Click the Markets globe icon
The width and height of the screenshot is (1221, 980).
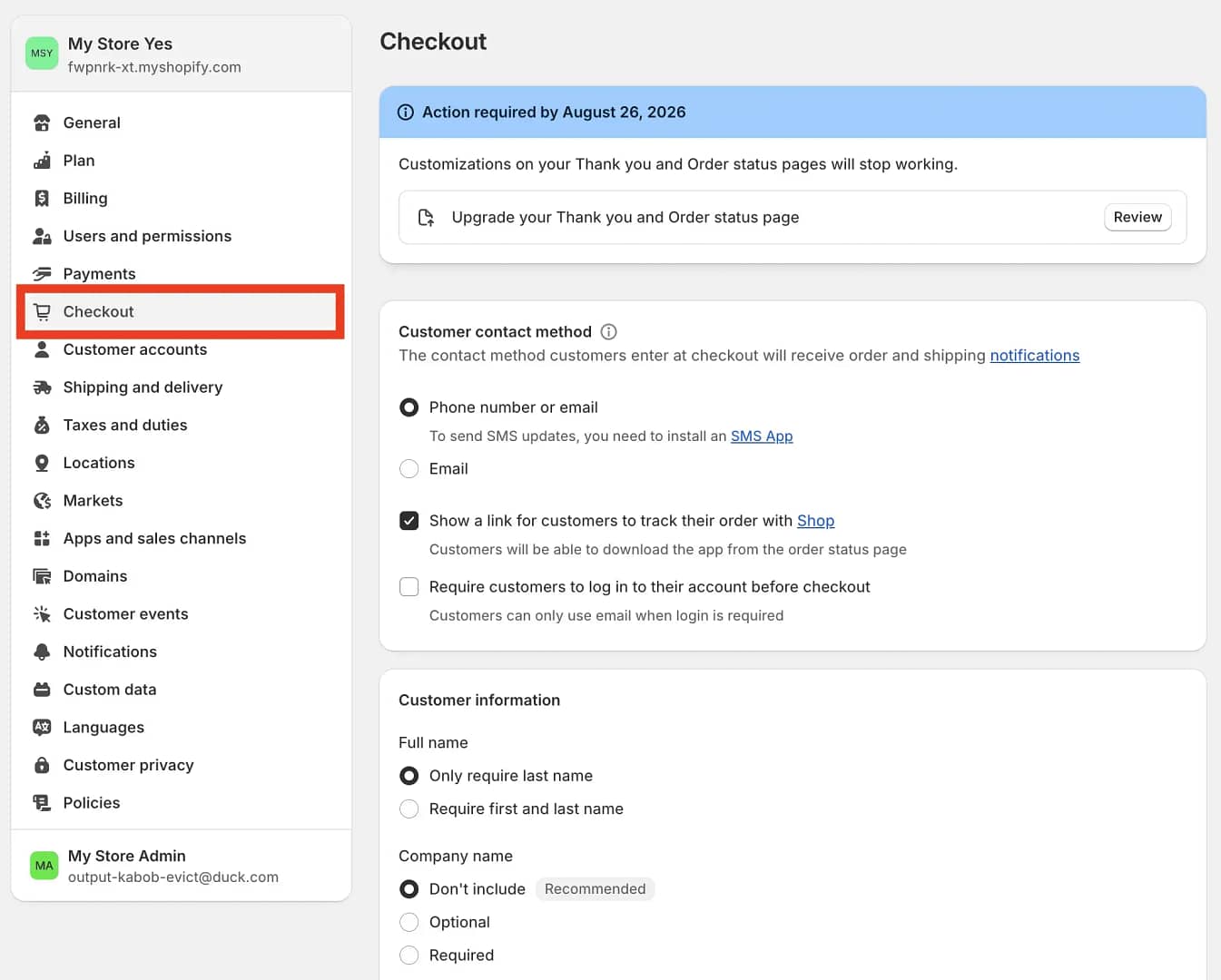point(42,501)
